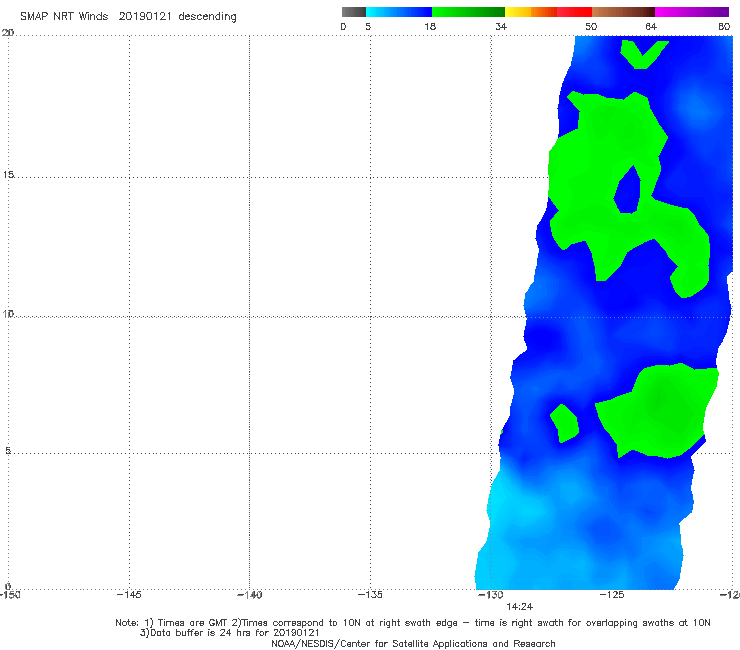The height and width of the screenshot is (650, 740).
Task: Click the light-blue segment of the wind color bar
Action: [399, 12]
